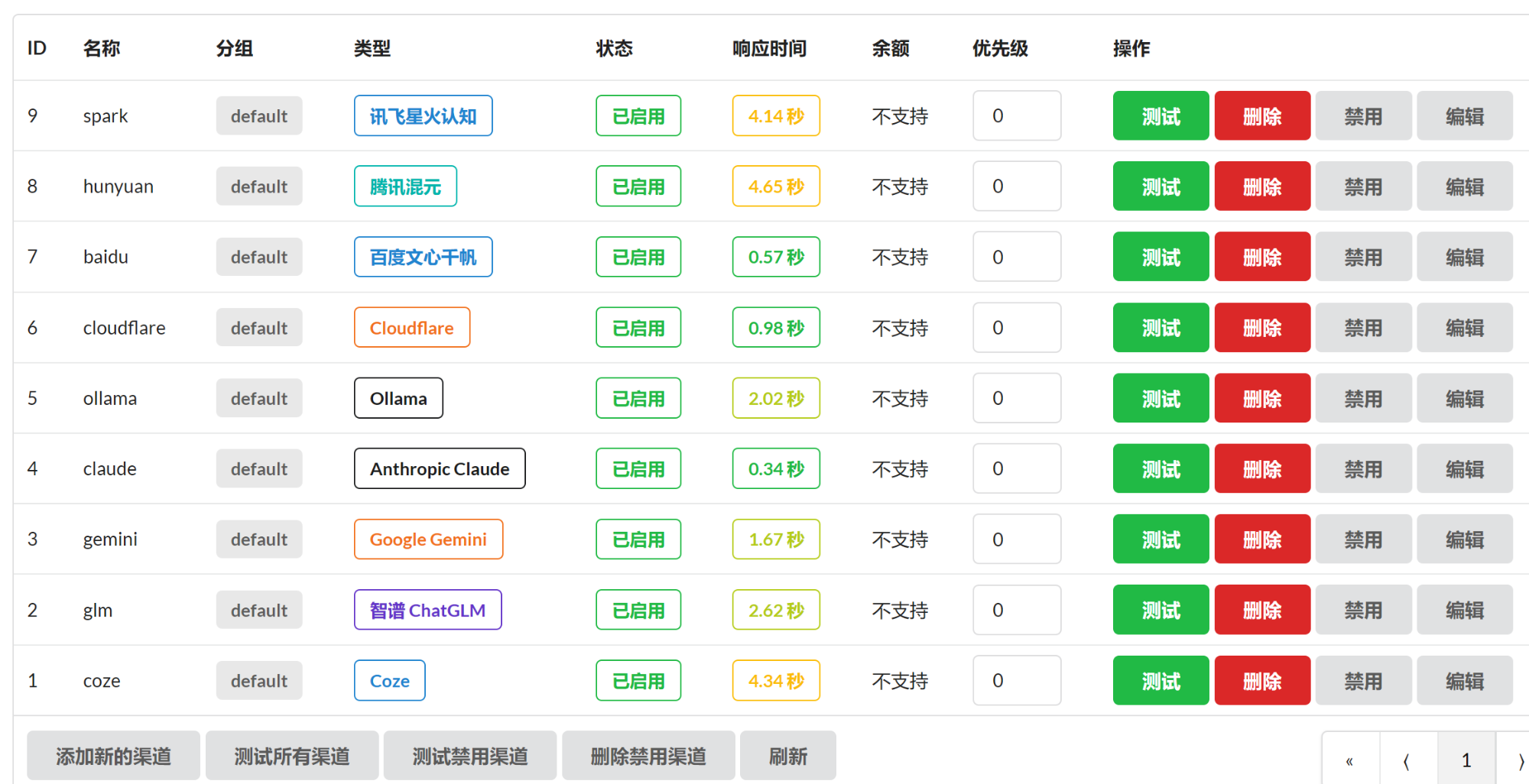Edit the cloudflare channel
Viewport: 1529px width, 784px height.
(x=1465, y=327)
